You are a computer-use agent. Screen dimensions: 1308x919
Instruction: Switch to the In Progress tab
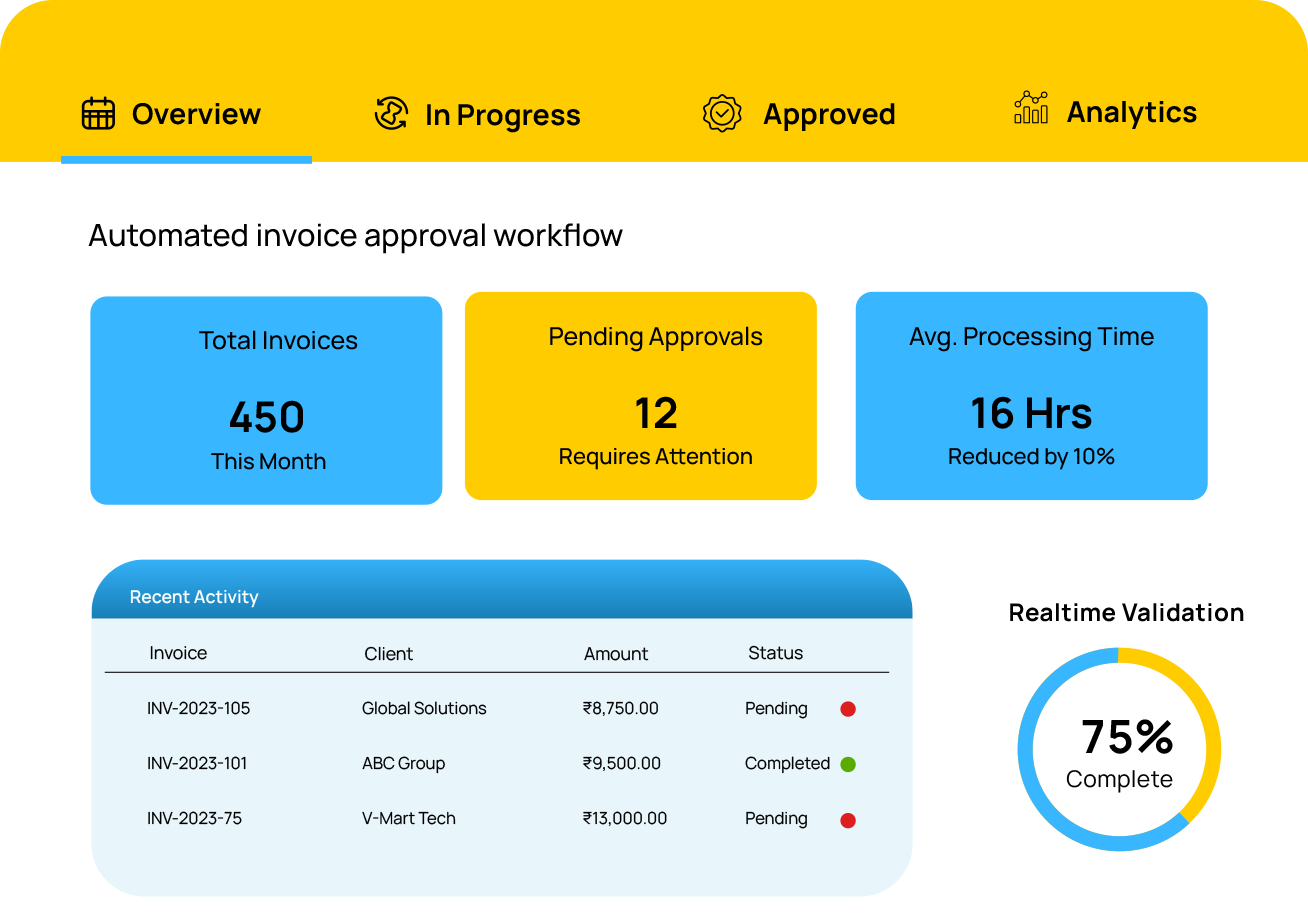[478, 115]
